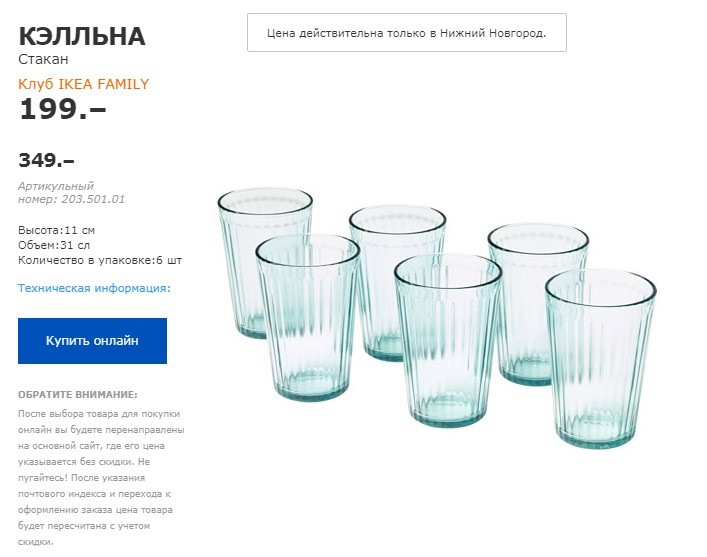Open the Техническая информация link
This screenshot has height=557, width=707.
coord(94,288)
